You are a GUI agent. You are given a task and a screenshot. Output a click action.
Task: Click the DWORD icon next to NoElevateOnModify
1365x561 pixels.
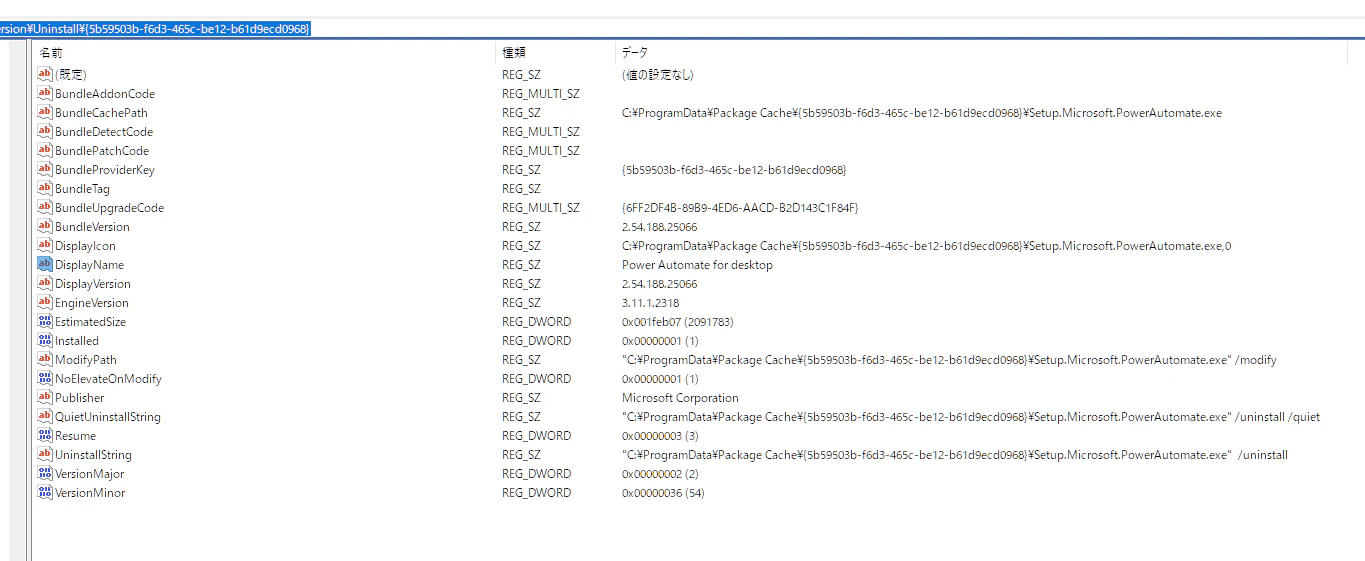[x=44, y=378]
